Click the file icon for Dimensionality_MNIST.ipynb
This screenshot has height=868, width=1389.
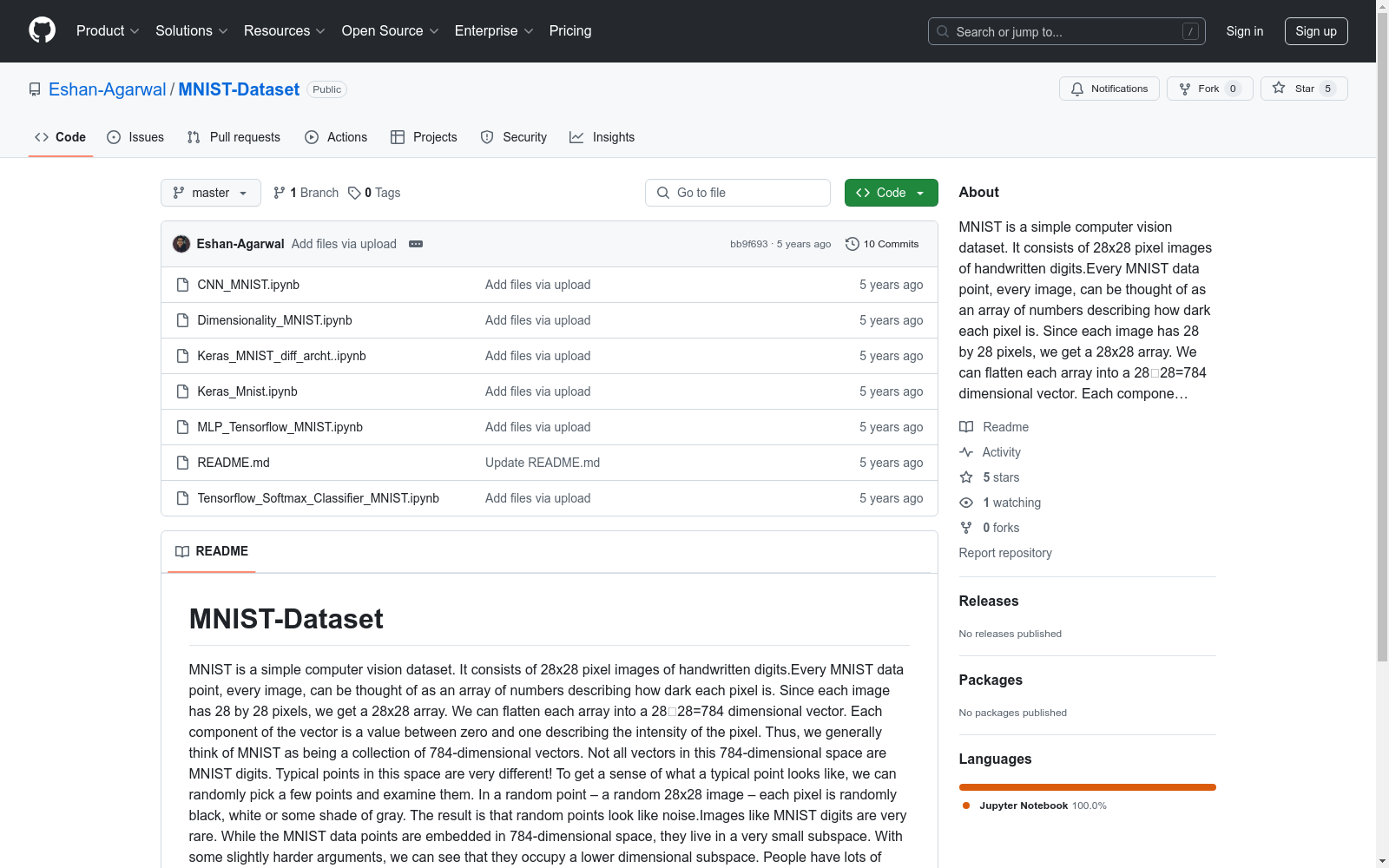(x=182, y=320)
